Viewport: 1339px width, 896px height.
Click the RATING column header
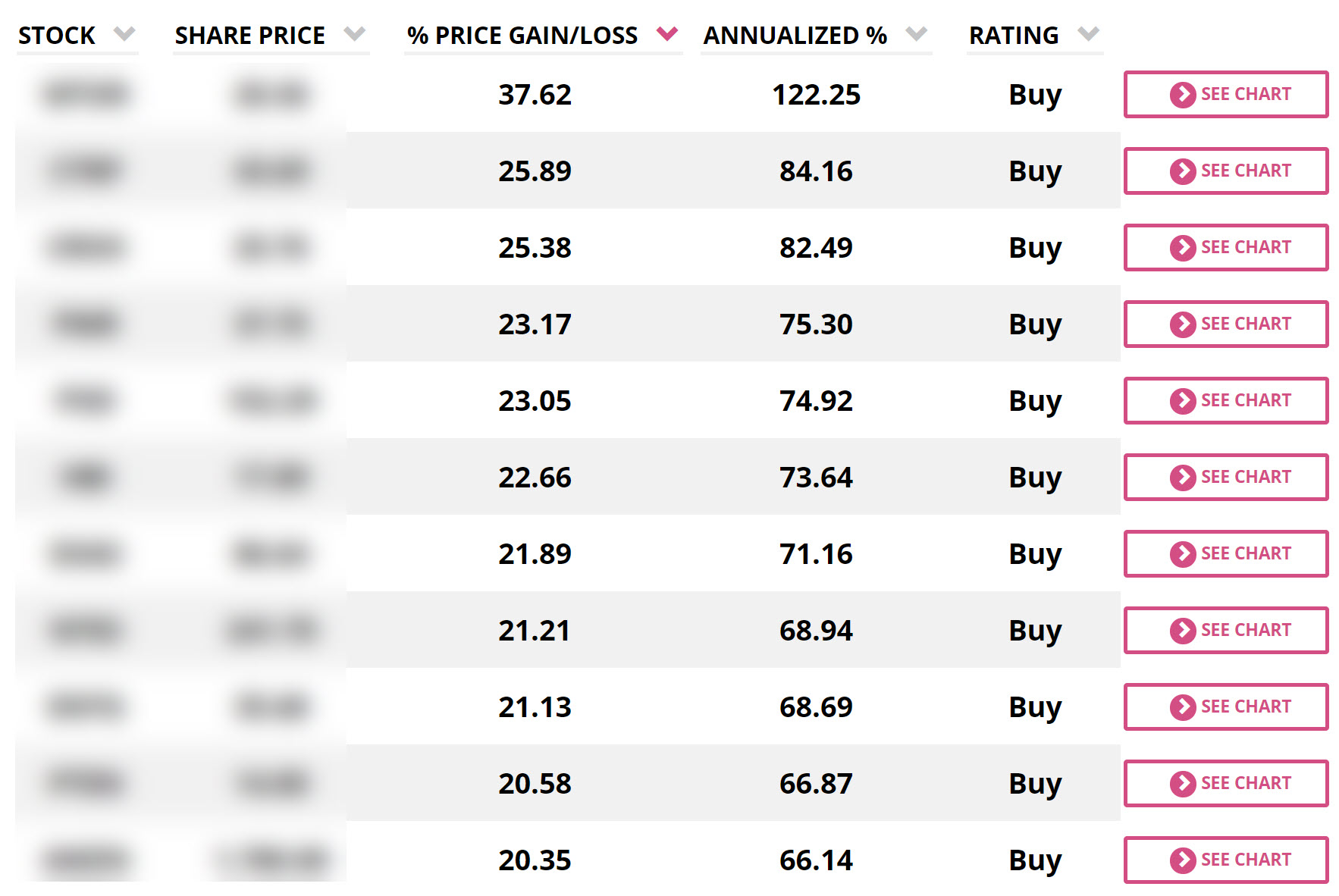tap(1014, 35)
